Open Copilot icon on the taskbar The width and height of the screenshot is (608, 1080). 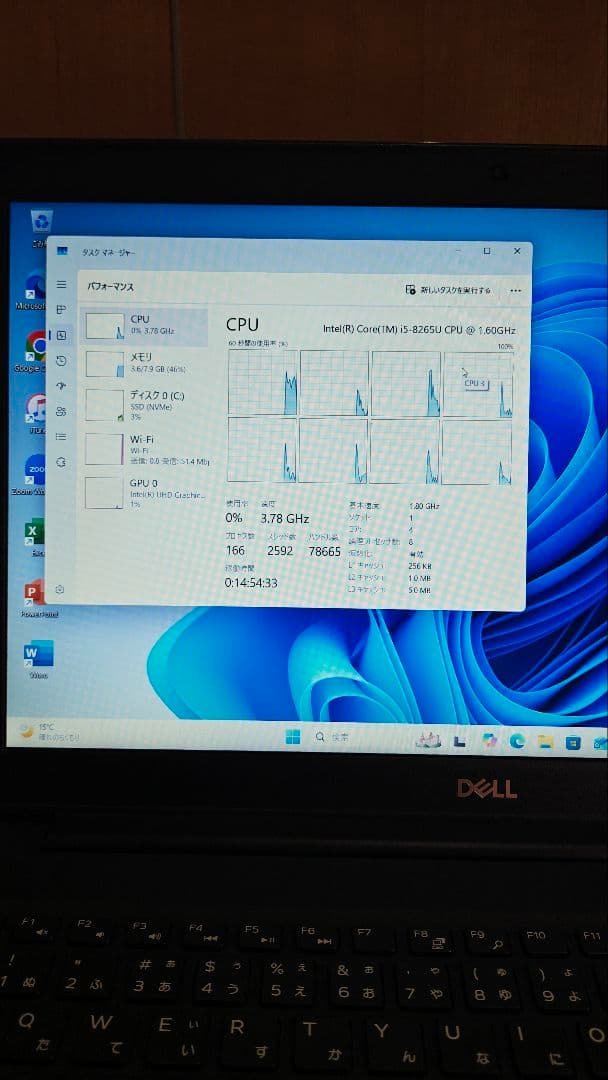click(490, 740)
